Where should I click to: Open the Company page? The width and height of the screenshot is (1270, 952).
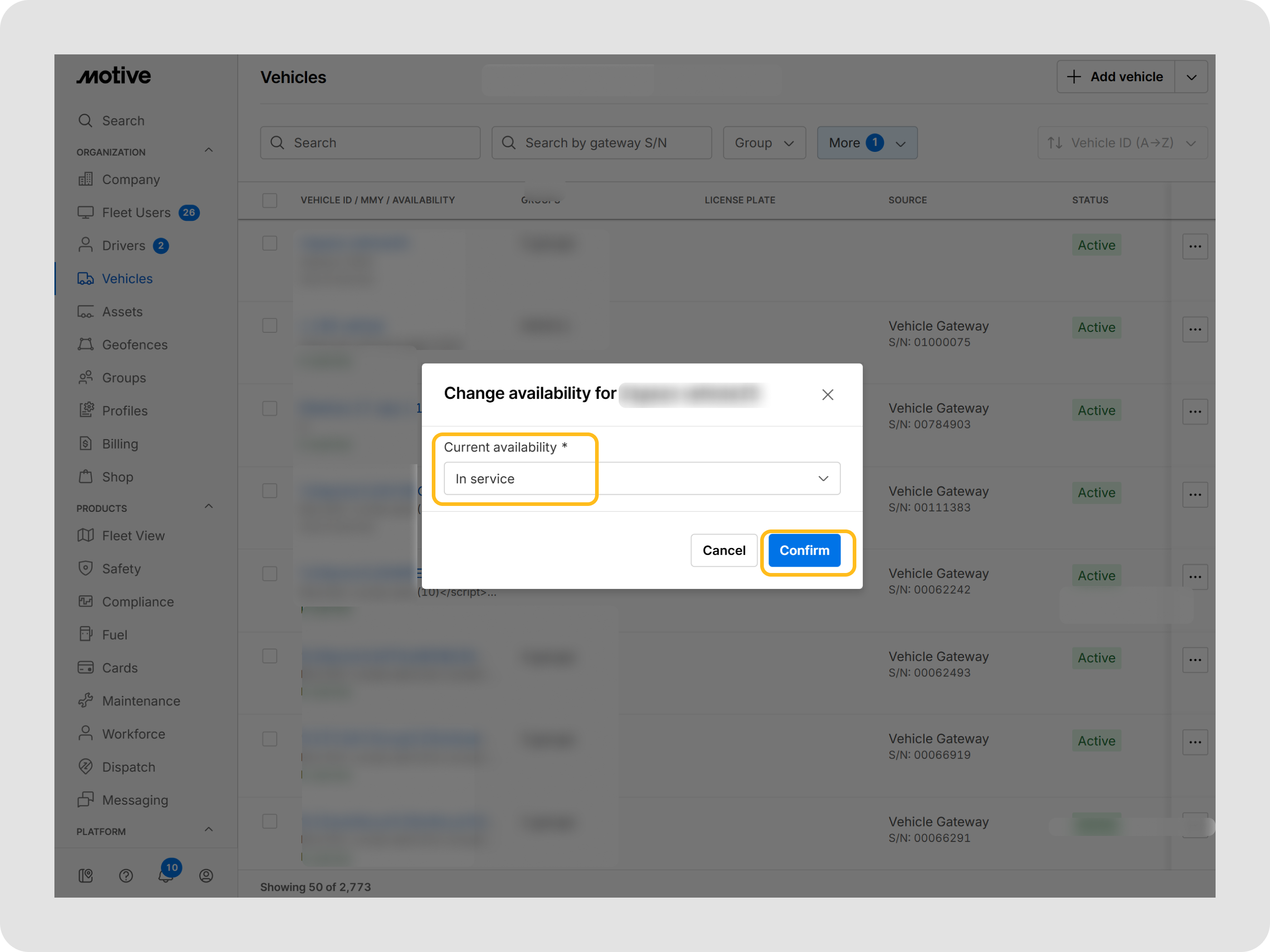119,180
